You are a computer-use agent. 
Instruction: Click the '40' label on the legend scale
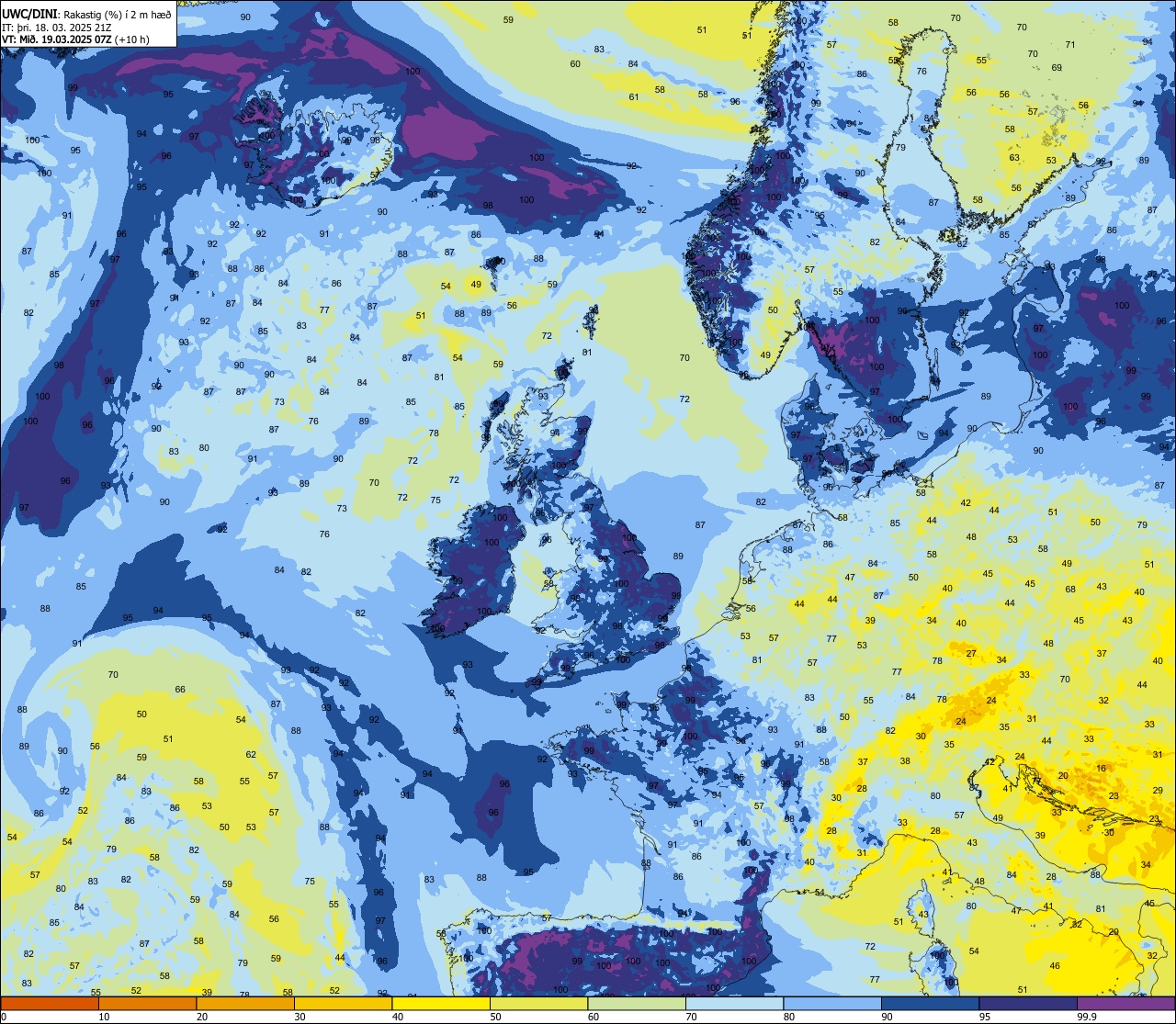coord(398,1017)
